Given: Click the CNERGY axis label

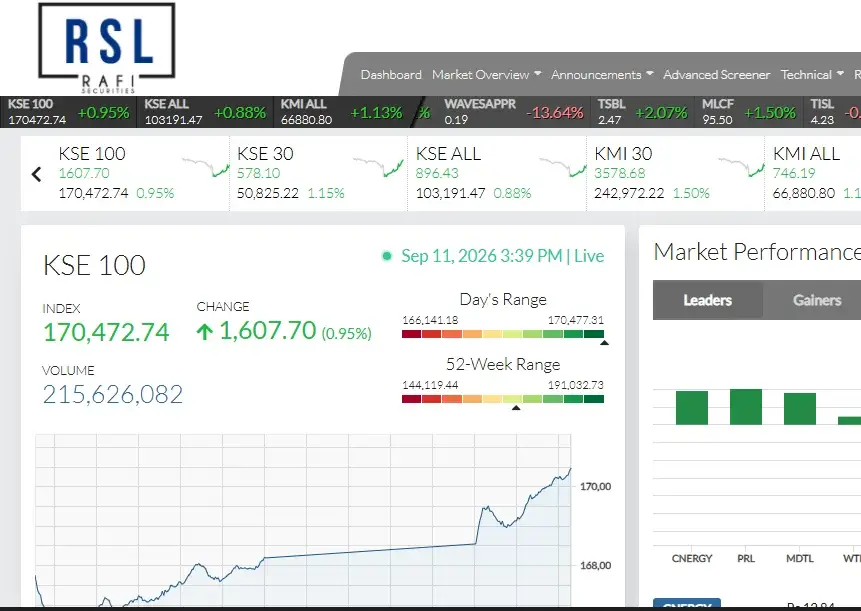Looking at the screenshot, I should coord(691,558).
